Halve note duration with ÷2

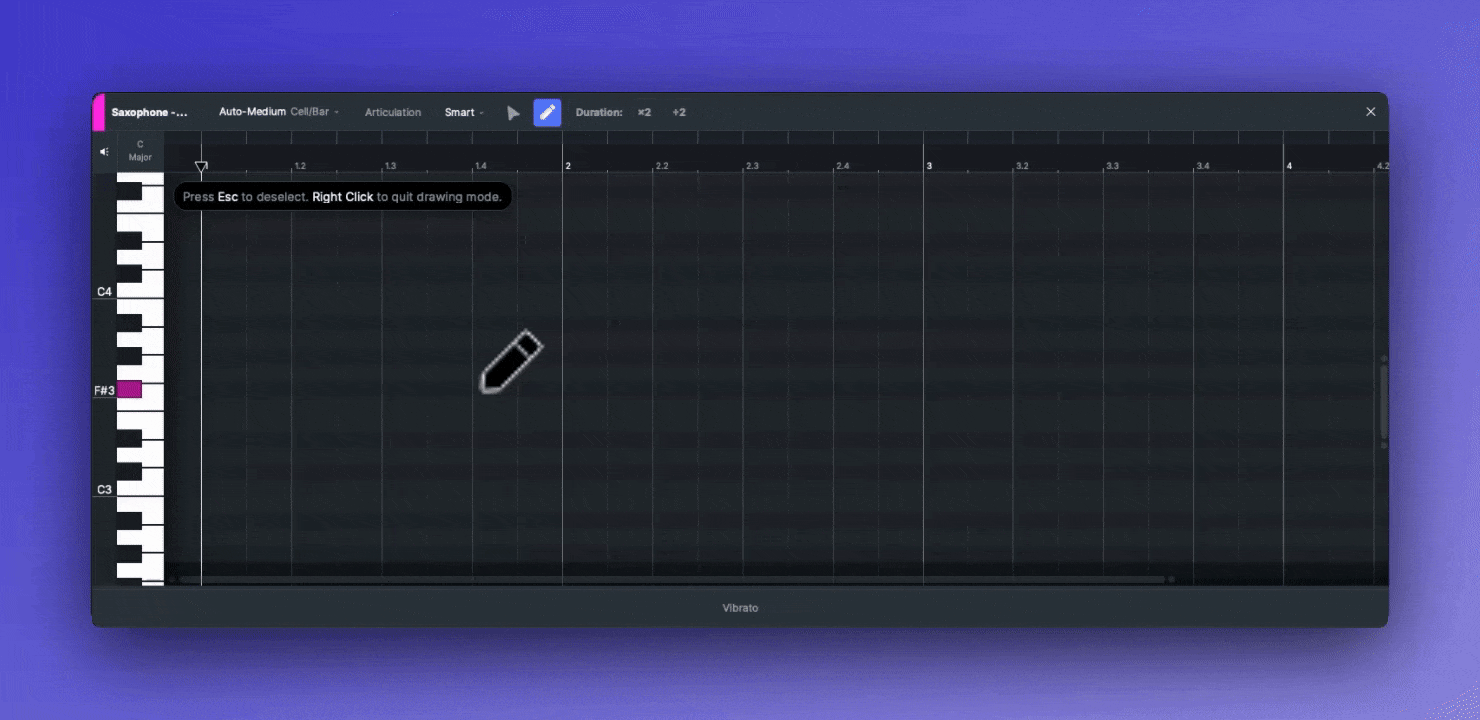(x=679, y=112)
